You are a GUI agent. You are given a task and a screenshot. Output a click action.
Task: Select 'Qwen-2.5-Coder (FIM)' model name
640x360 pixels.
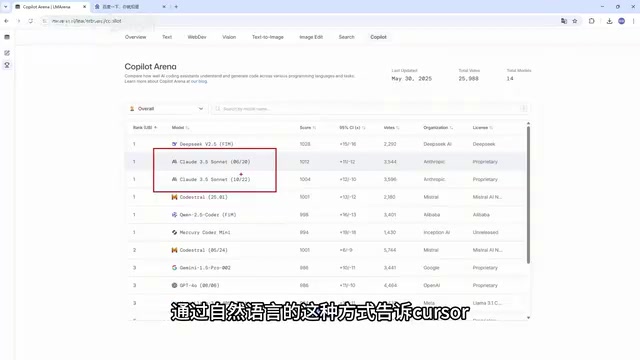click(208, 215)
